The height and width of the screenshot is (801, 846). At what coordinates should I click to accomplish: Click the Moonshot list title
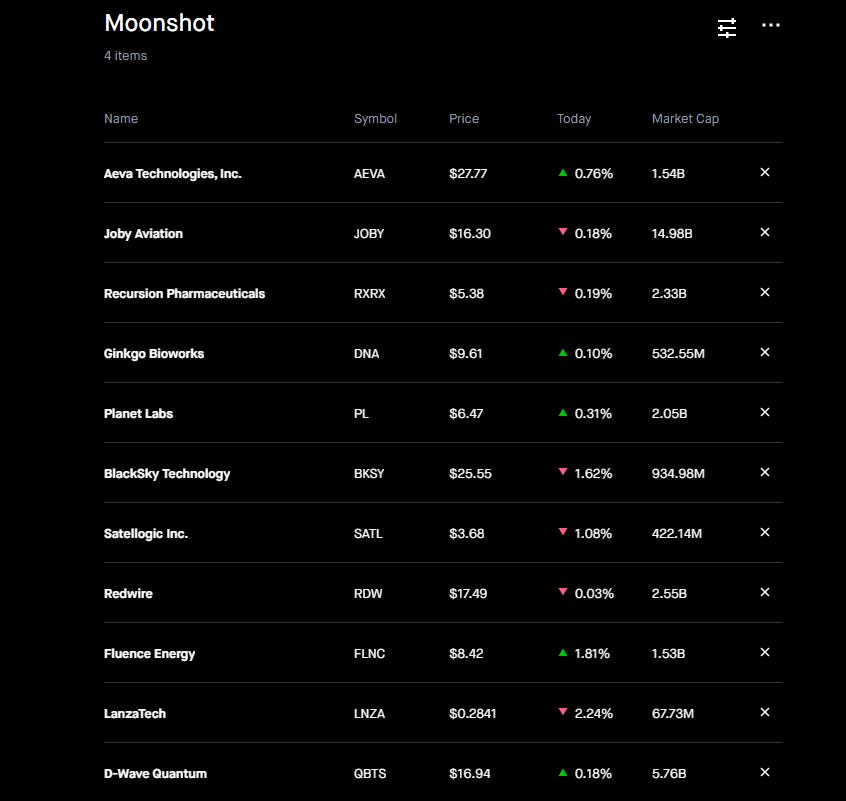tap(159, 23)
